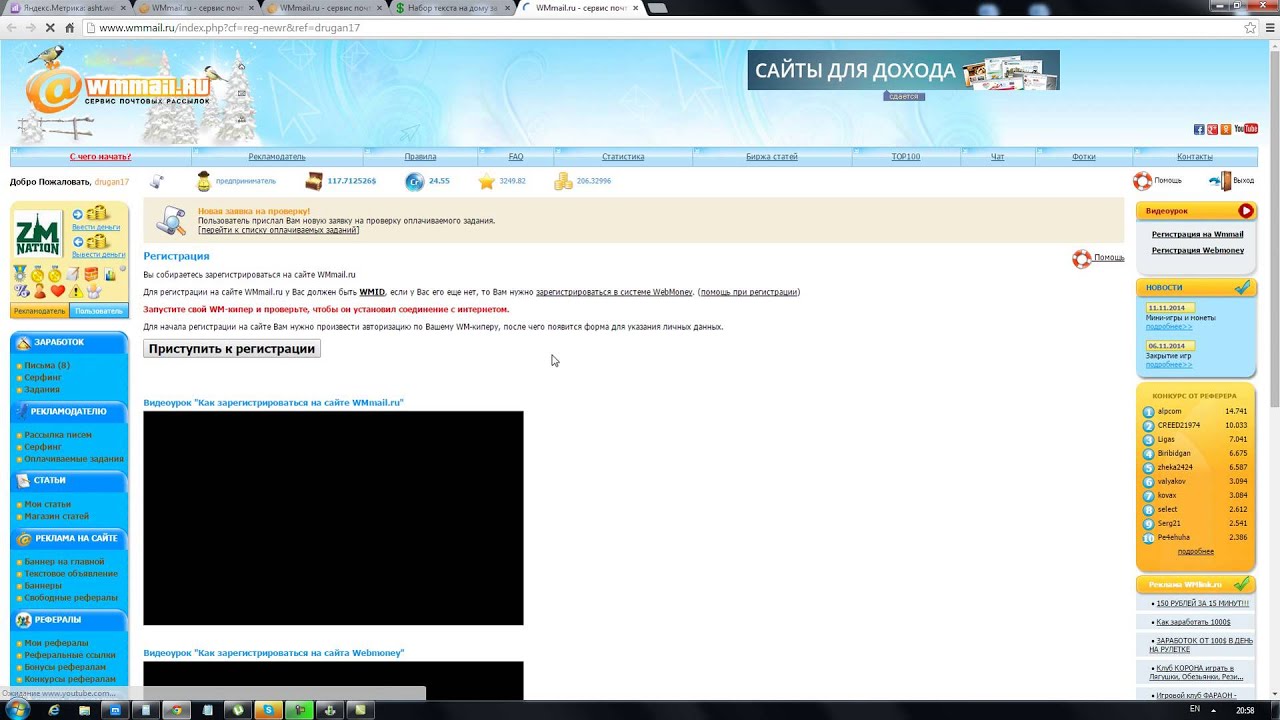The height and width of the screenshot is (720, 1280).
Task: Open uTorrent from the taskbar
Action: pyautogui.click(x=238, y=710)
